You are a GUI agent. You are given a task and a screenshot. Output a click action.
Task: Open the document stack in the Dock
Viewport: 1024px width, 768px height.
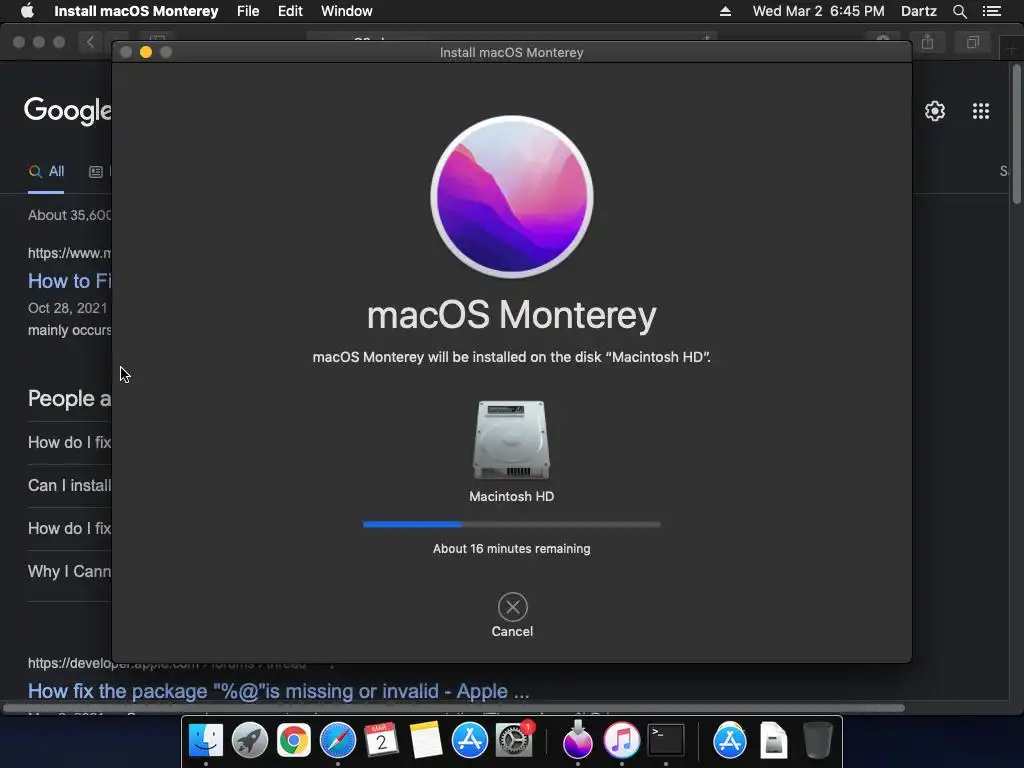click(x=774, y=741)
